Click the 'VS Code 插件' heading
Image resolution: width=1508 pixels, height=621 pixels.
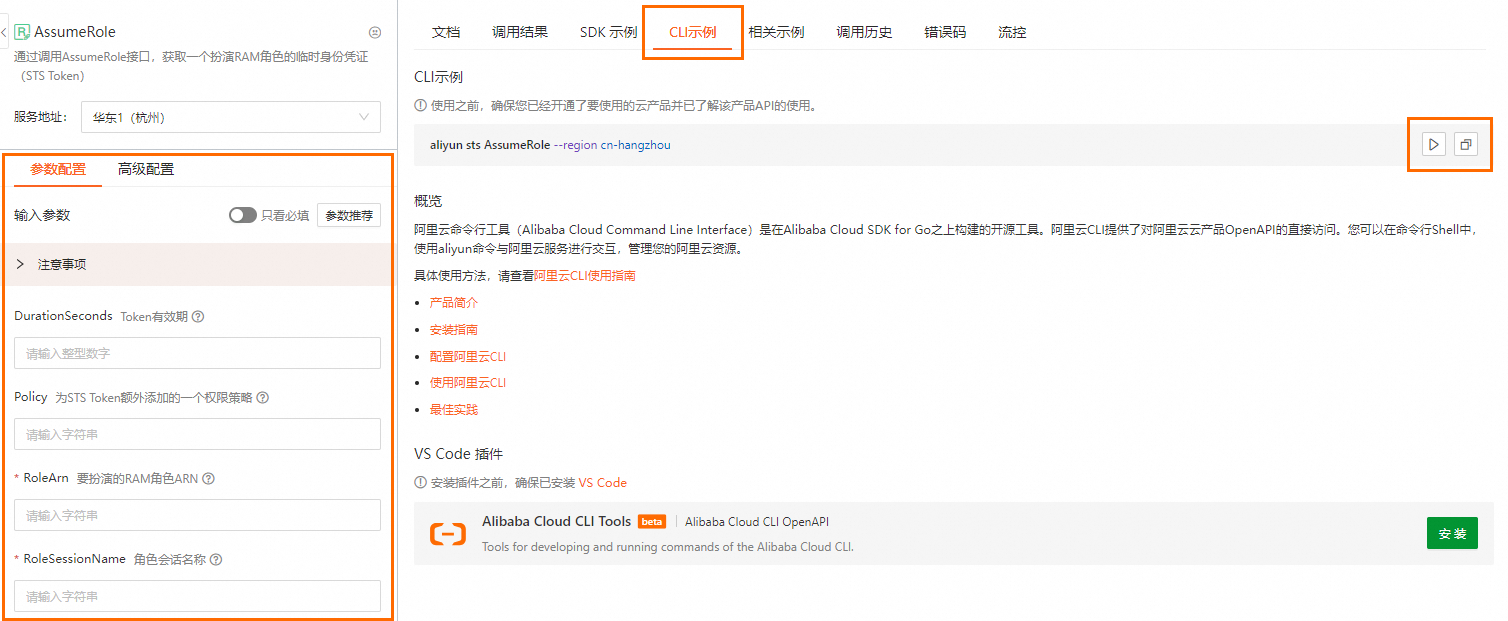[x=459, y=454]
